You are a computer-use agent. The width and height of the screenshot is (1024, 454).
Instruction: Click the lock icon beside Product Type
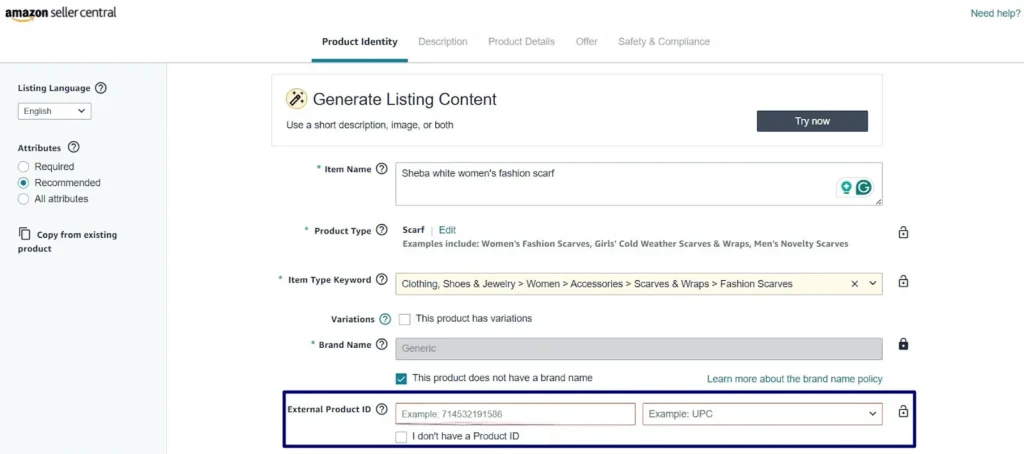click(x=903, y=232)
